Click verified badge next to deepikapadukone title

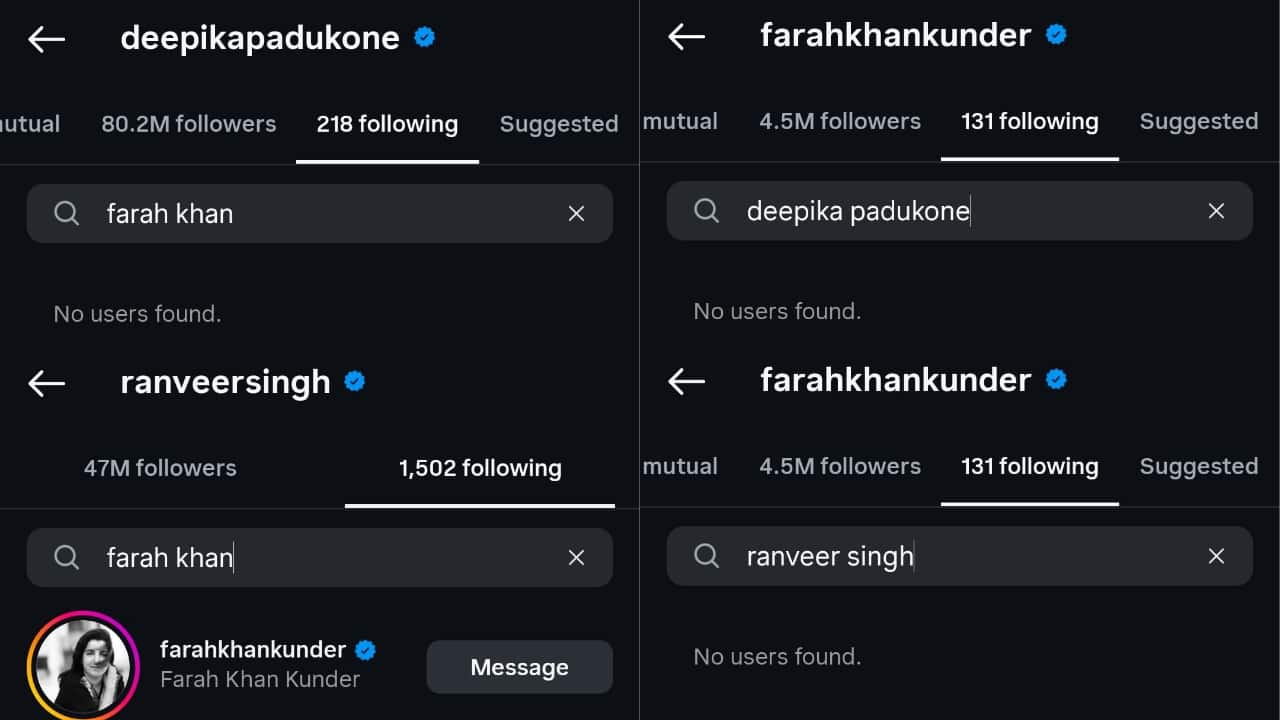(x=424, y=38)
